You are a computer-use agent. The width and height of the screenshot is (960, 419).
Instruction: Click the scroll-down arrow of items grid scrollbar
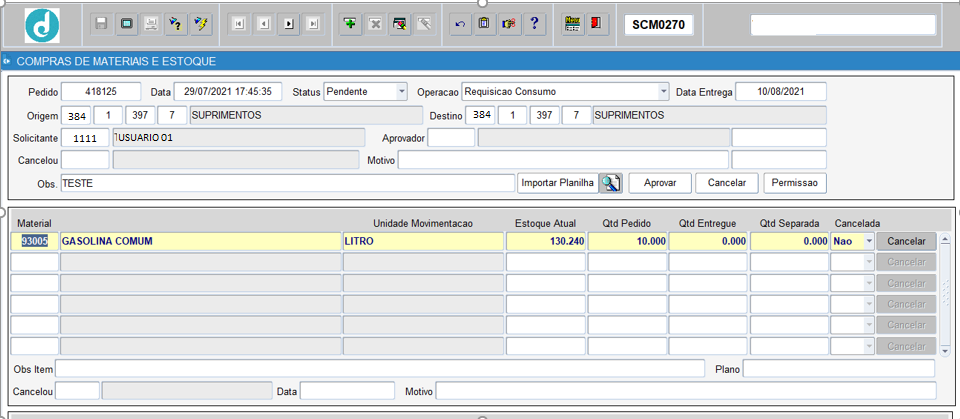click(945, 350)
